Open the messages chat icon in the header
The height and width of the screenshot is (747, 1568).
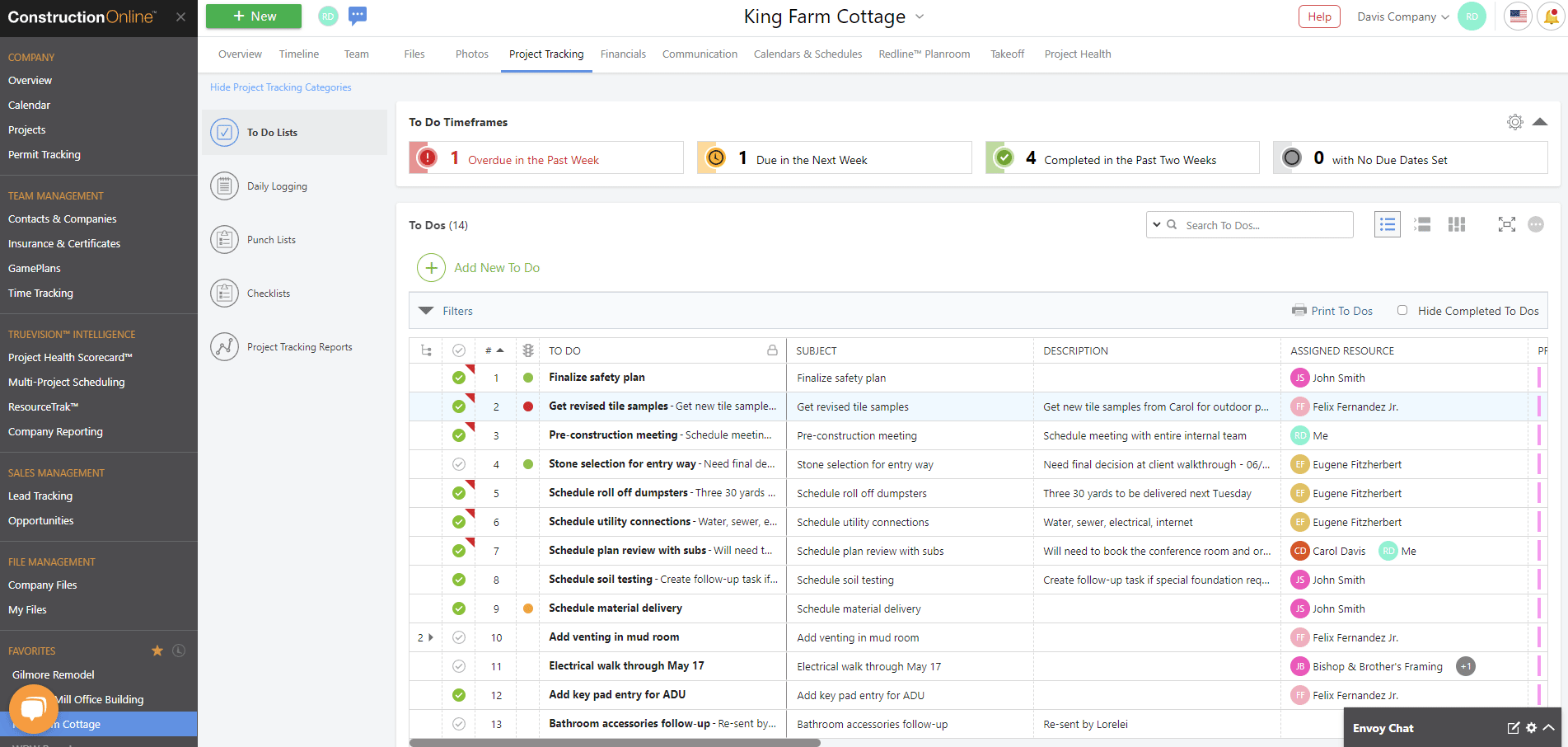pos(358,16)
